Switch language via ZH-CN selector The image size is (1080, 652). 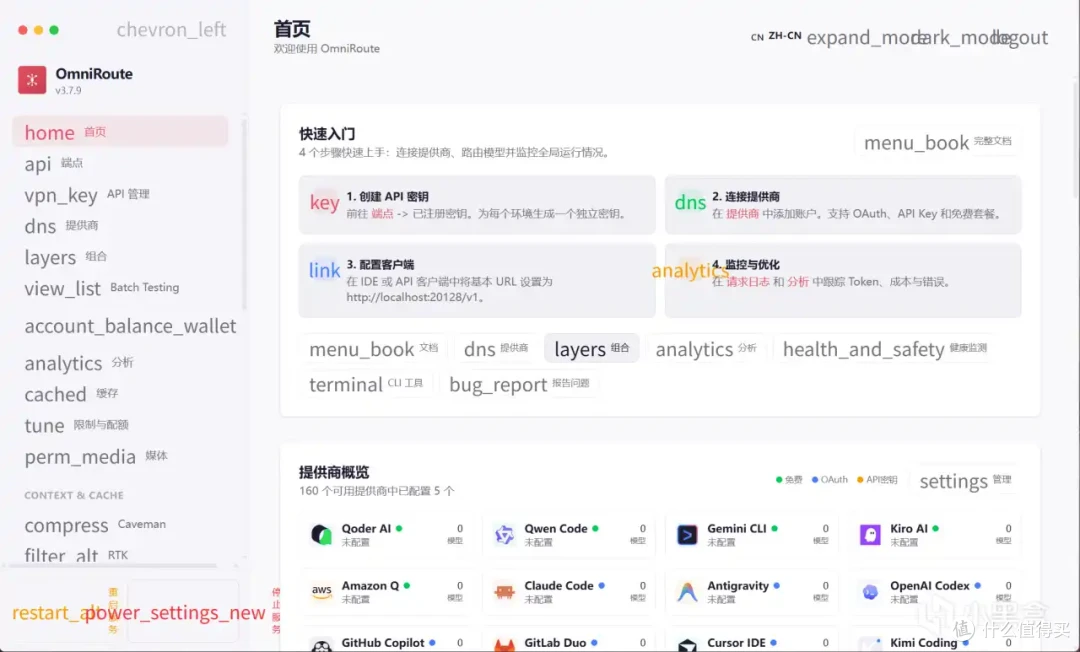tap(776, 36)
